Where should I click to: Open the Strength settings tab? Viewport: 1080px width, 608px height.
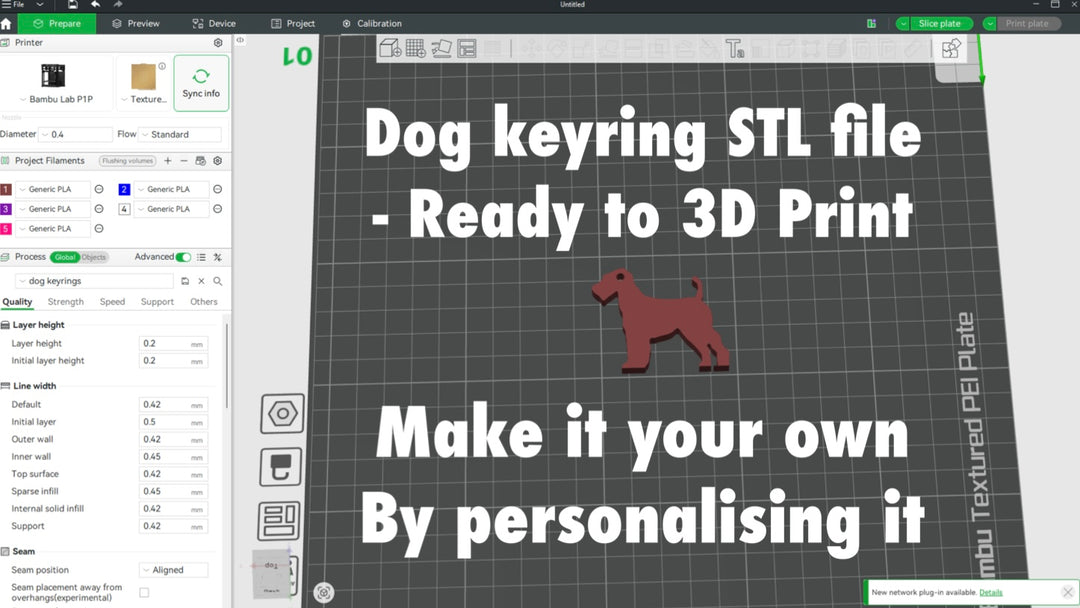coord(65,301)
